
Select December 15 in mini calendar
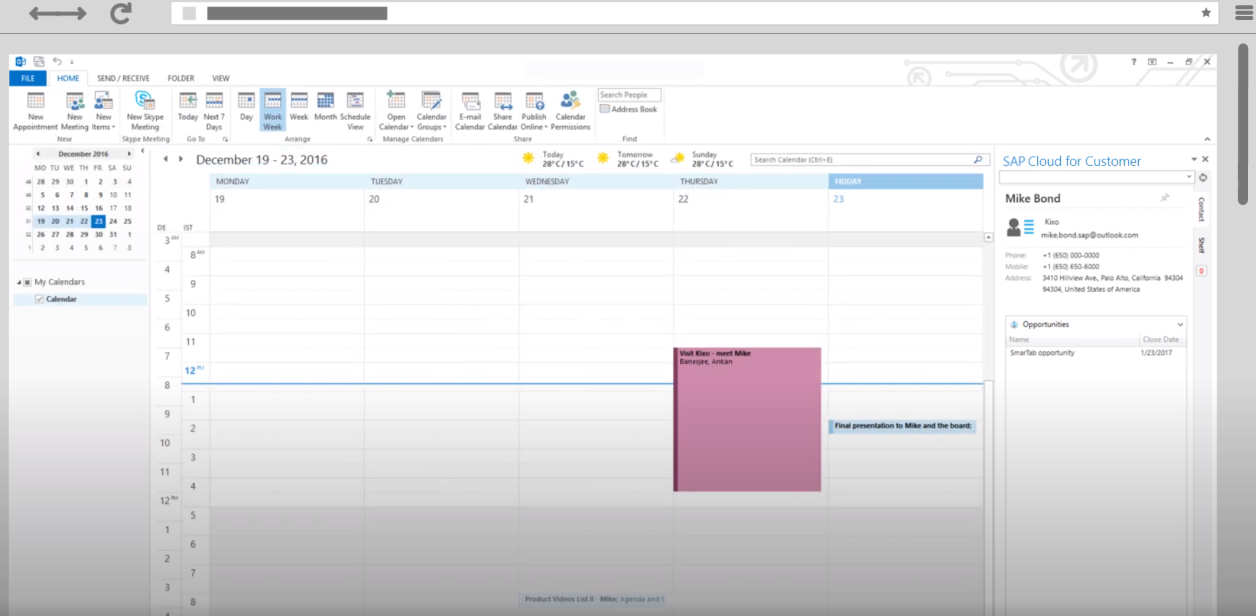(x=84, y=208)
